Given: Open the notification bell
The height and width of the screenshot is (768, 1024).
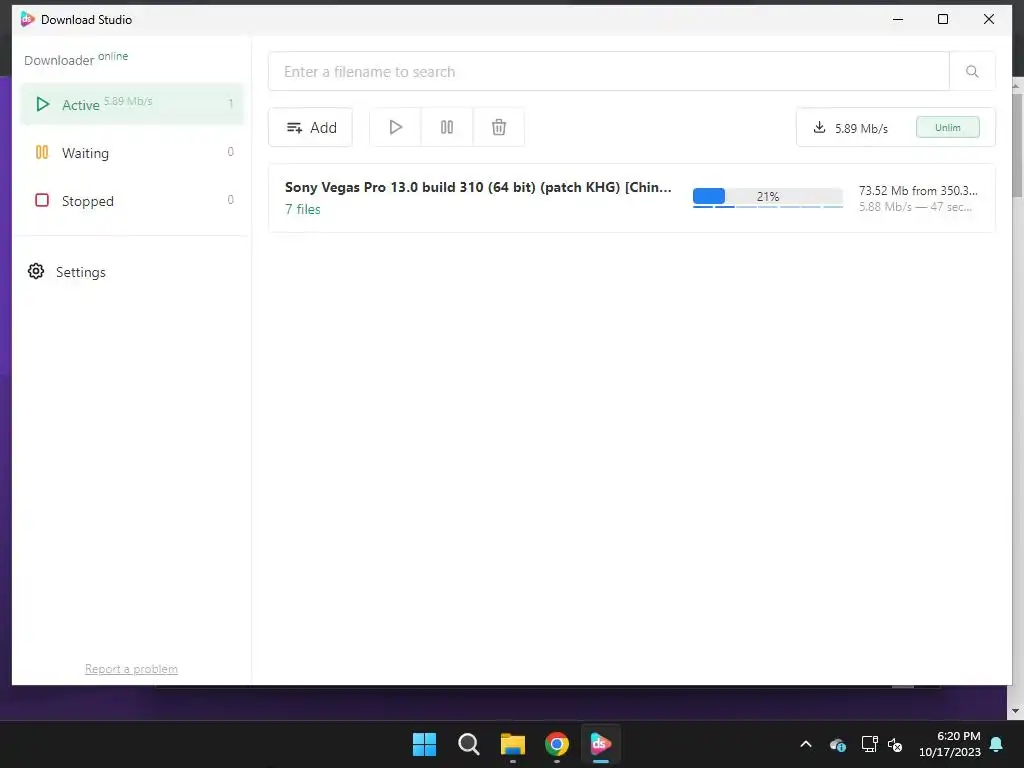Looking at the screenshot, I should (x=997, y=744).
